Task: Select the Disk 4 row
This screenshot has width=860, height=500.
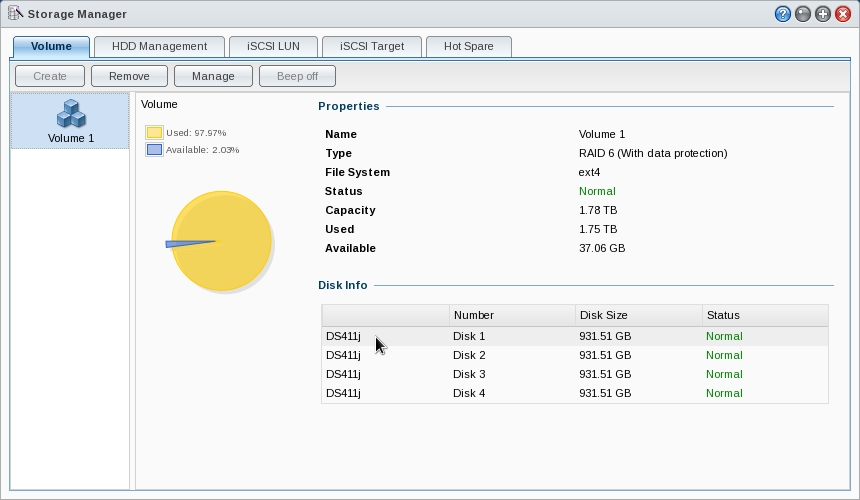Action: click(575, 393)
